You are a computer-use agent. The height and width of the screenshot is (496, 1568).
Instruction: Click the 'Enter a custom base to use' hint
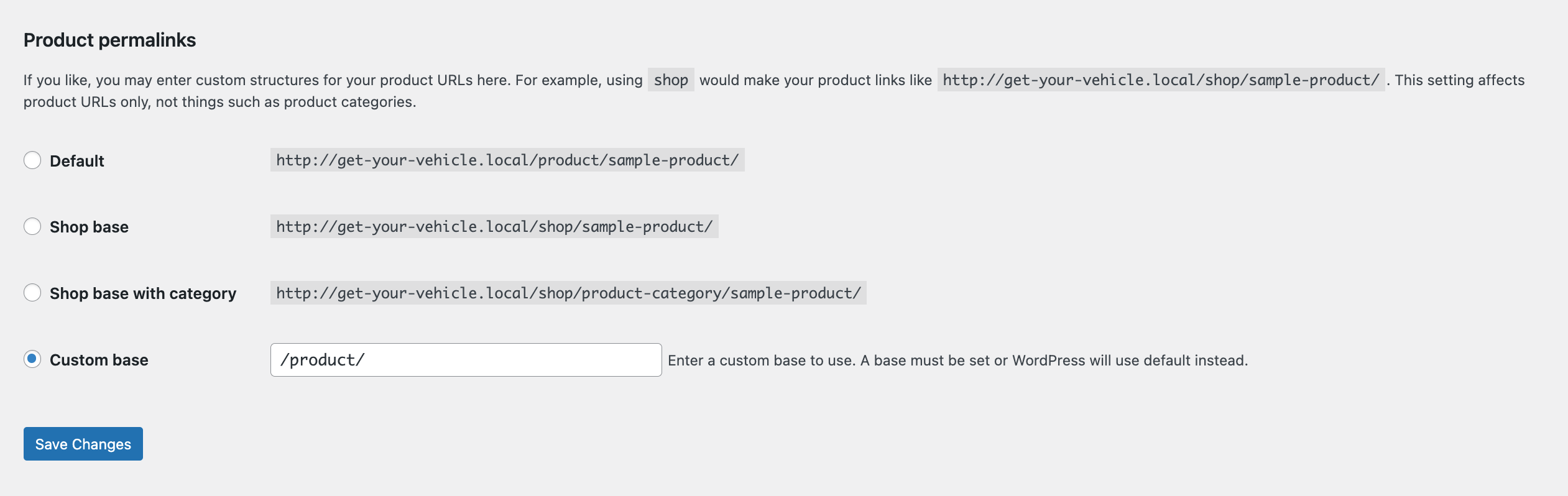[x=957, y=361]
